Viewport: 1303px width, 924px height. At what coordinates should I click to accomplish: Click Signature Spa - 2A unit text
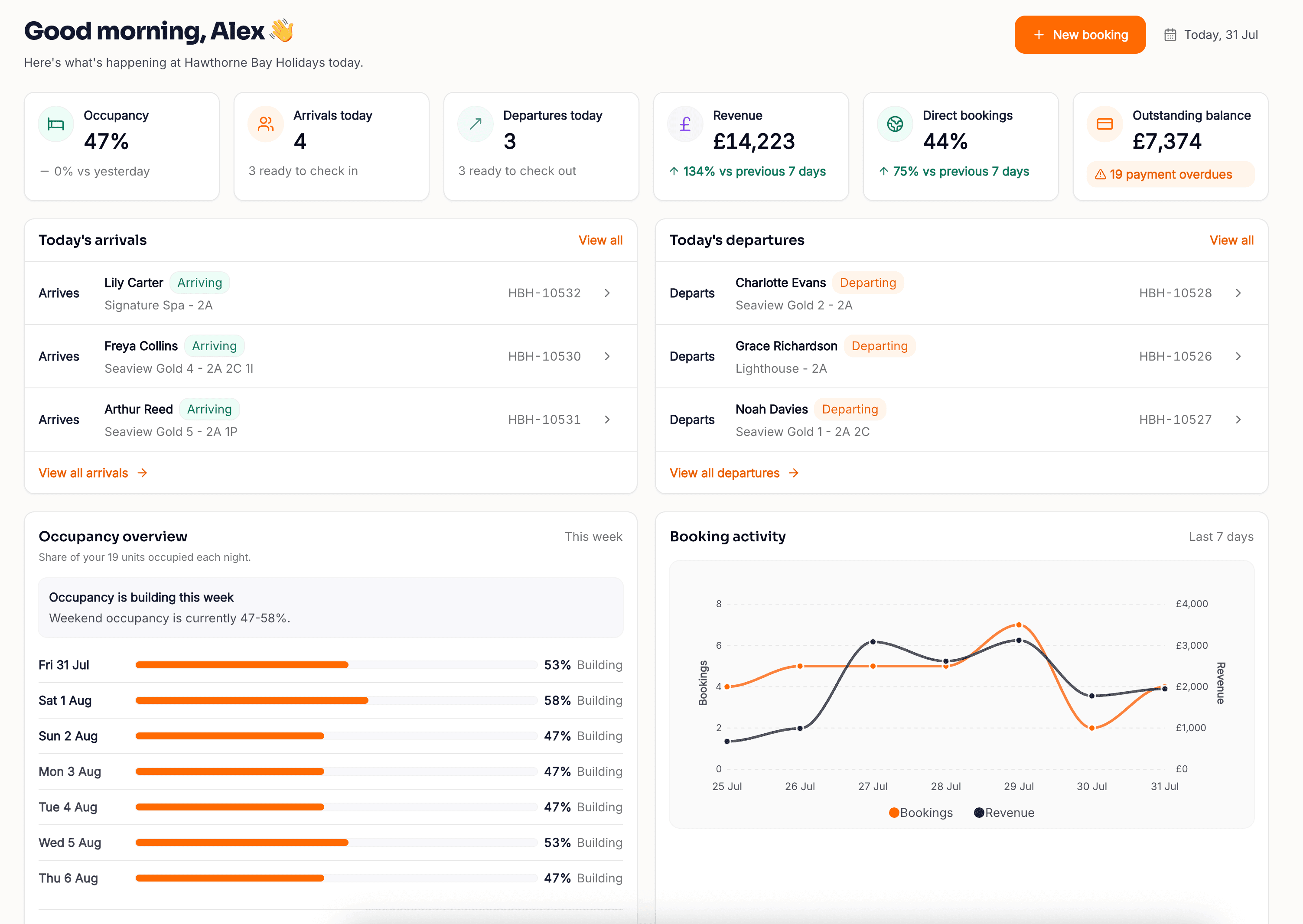click(x=159, y=306)
